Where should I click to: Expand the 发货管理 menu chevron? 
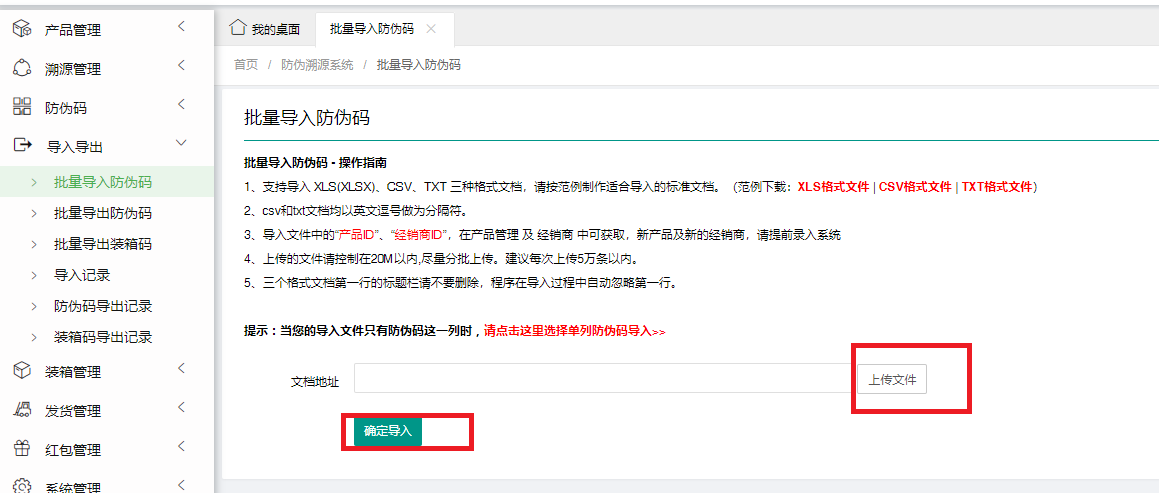point(181,408)
